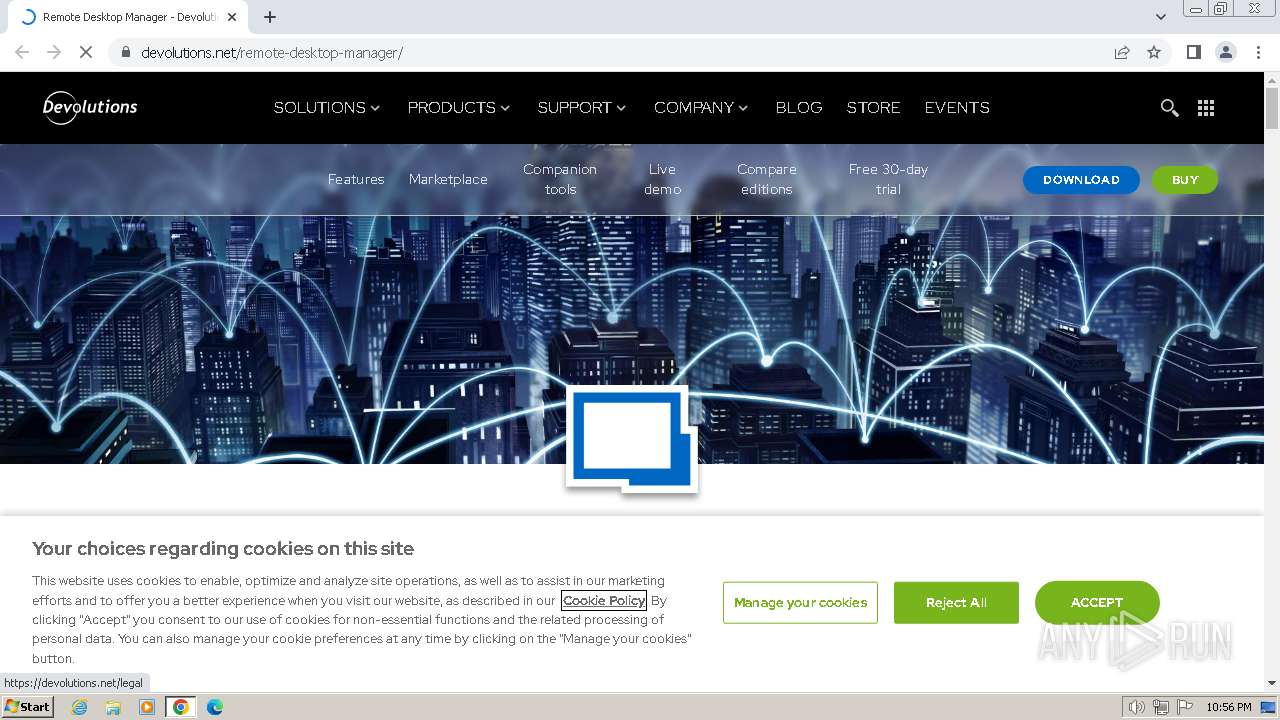Open a new browser tab
This screenshot has width=1280, height=720.
[x=270, y=17]
